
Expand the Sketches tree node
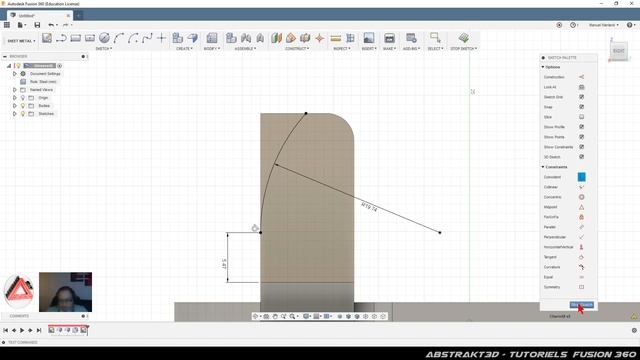15,114
